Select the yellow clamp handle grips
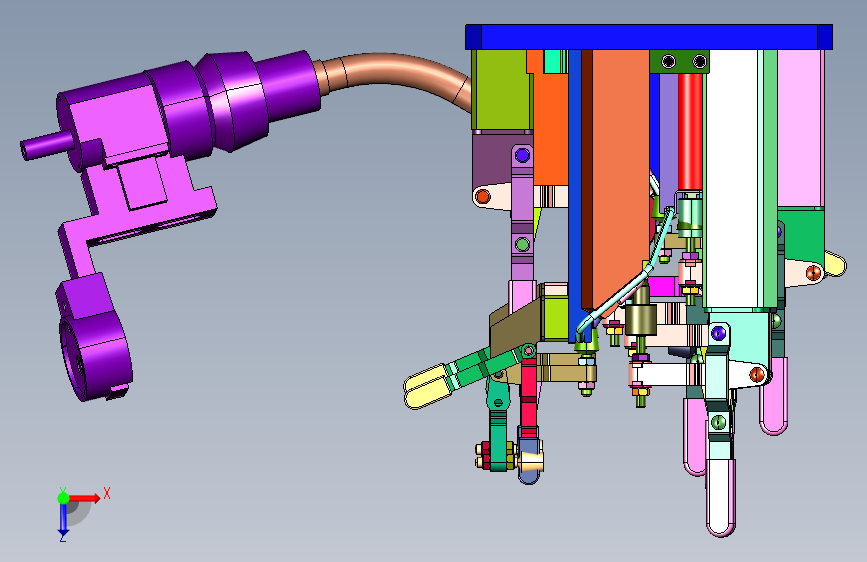Screen dimensions: 867x562 click(x=426, y=386)
